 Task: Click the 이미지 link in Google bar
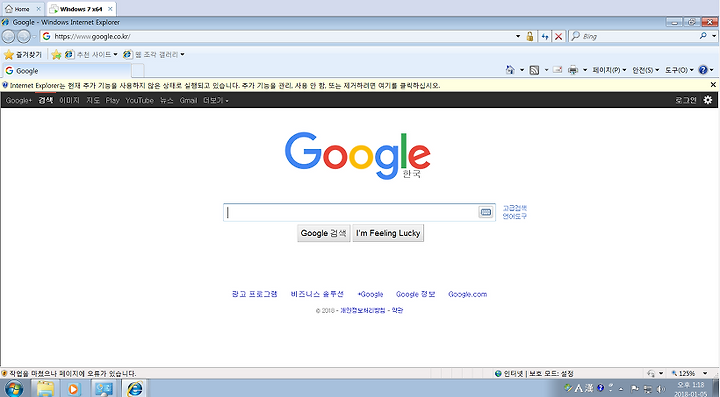69,100
